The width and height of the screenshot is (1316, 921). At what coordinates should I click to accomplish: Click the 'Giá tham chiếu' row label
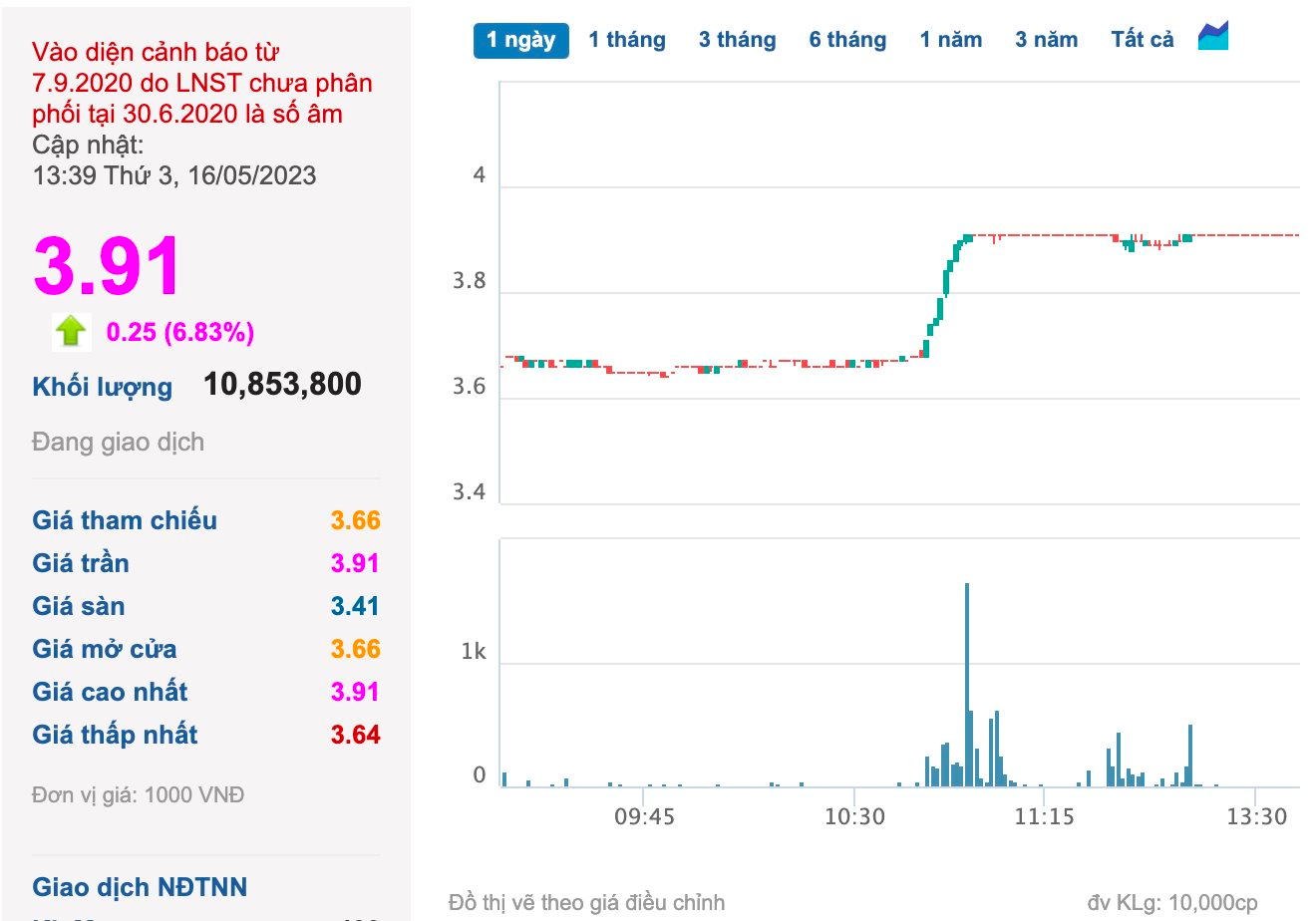click(125, 520)
